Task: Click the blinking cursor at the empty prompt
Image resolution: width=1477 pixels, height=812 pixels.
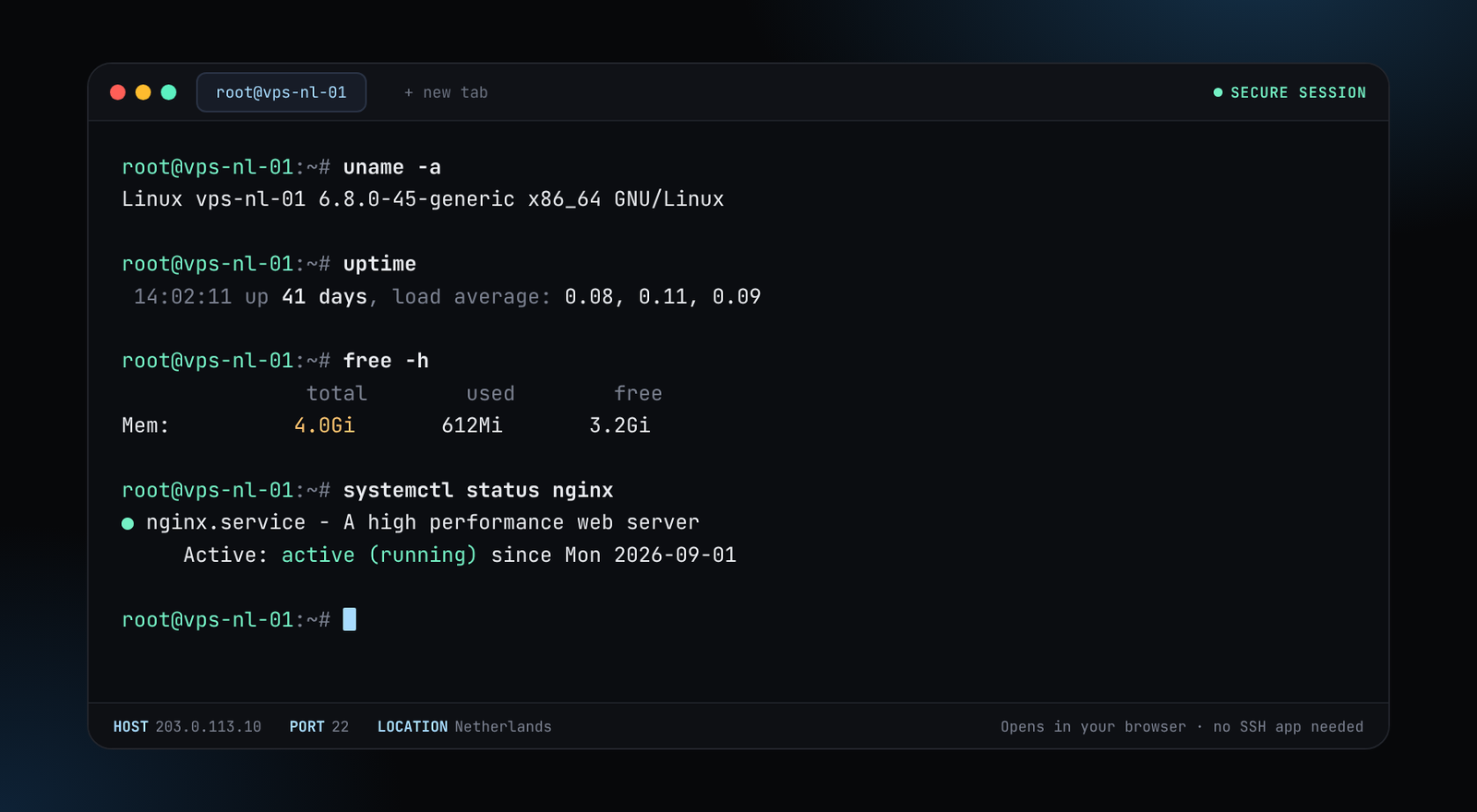Action: click(350, 619)
